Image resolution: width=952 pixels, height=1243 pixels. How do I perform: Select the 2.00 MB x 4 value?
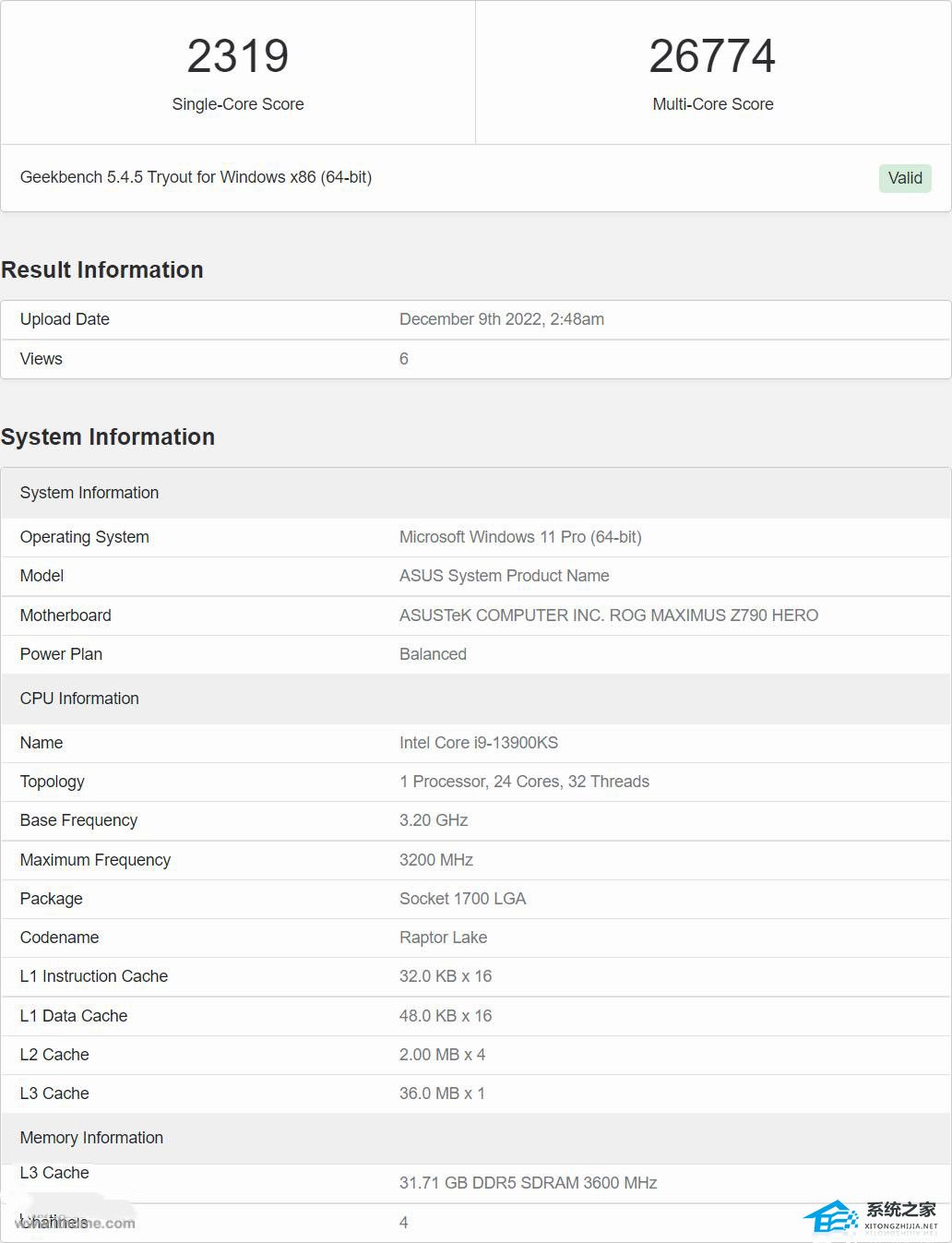tap(443, 1055)
